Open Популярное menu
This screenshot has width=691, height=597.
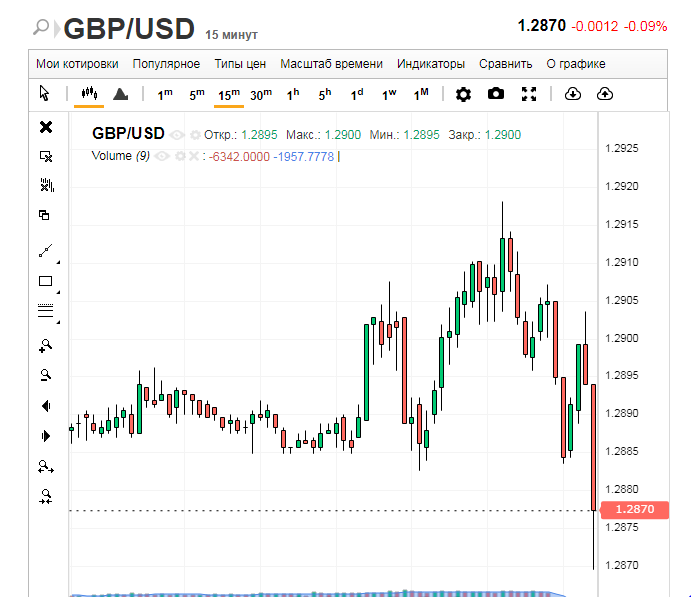(166, 64)
